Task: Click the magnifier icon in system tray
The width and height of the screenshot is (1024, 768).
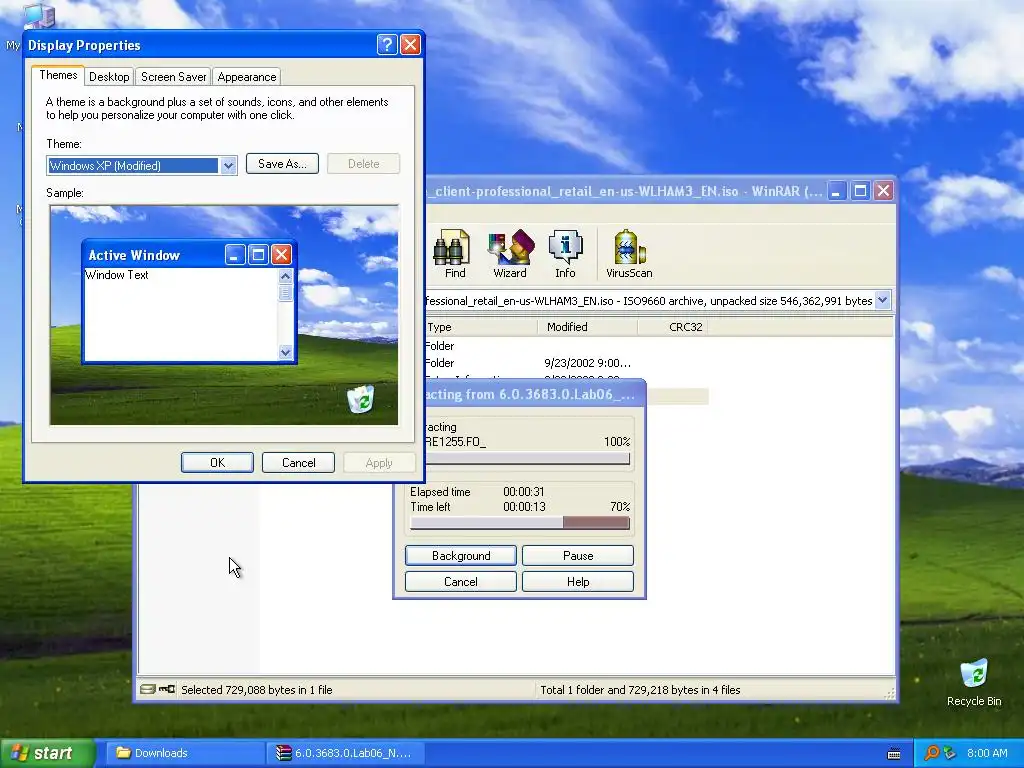Action: (x=932, y=753)
